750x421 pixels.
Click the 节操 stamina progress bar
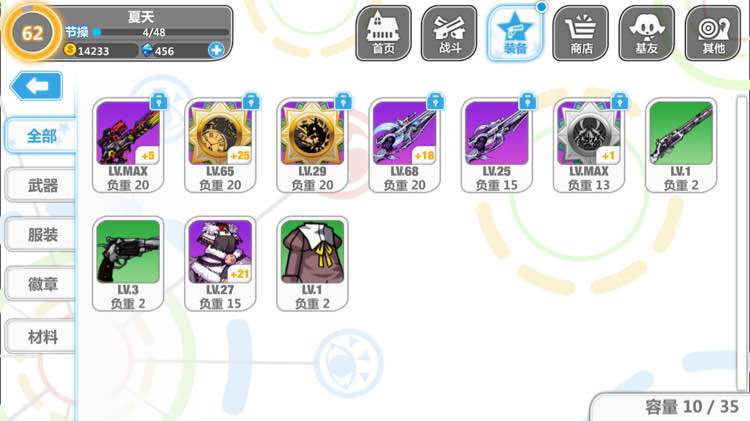161,33
